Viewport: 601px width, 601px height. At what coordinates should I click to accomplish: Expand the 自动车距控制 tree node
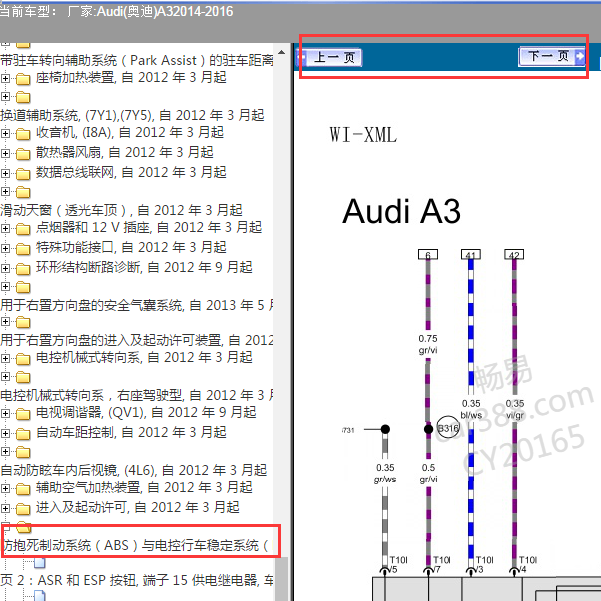point(5,433)
